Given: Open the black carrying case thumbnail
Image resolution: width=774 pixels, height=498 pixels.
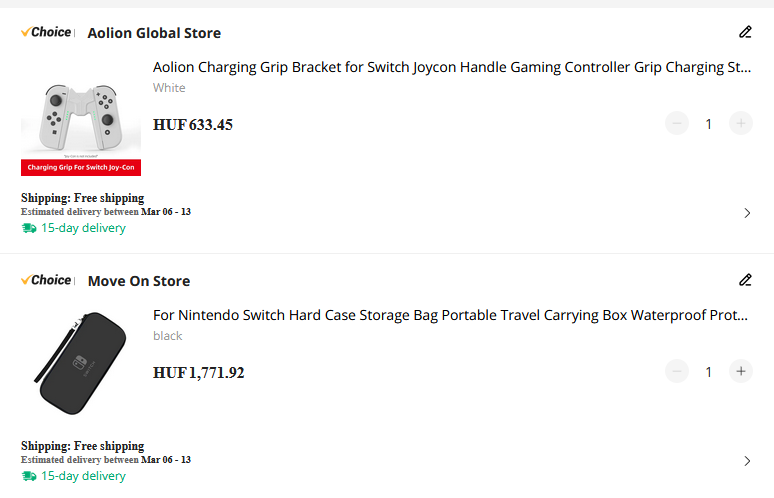Looking at the screenshot, I should [x=81, y=365].
